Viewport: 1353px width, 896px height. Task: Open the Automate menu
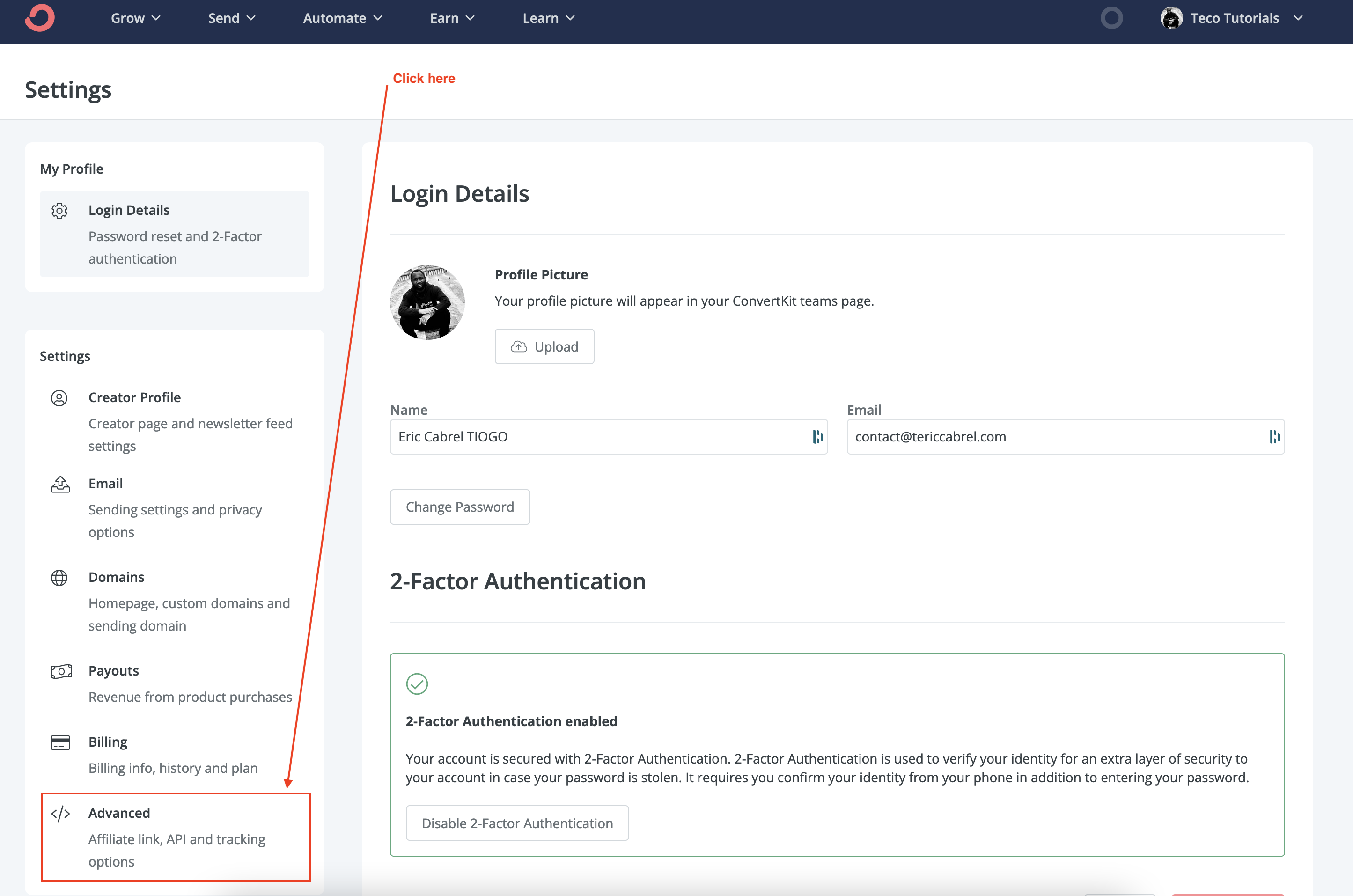coord(341,18)
